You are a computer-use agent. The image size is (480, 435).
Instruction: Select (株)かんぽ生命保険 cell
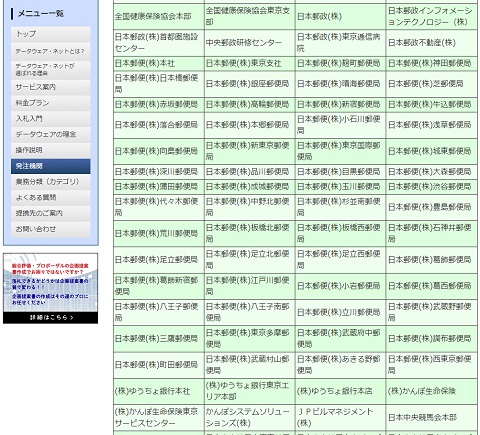(x=432, y=391)
